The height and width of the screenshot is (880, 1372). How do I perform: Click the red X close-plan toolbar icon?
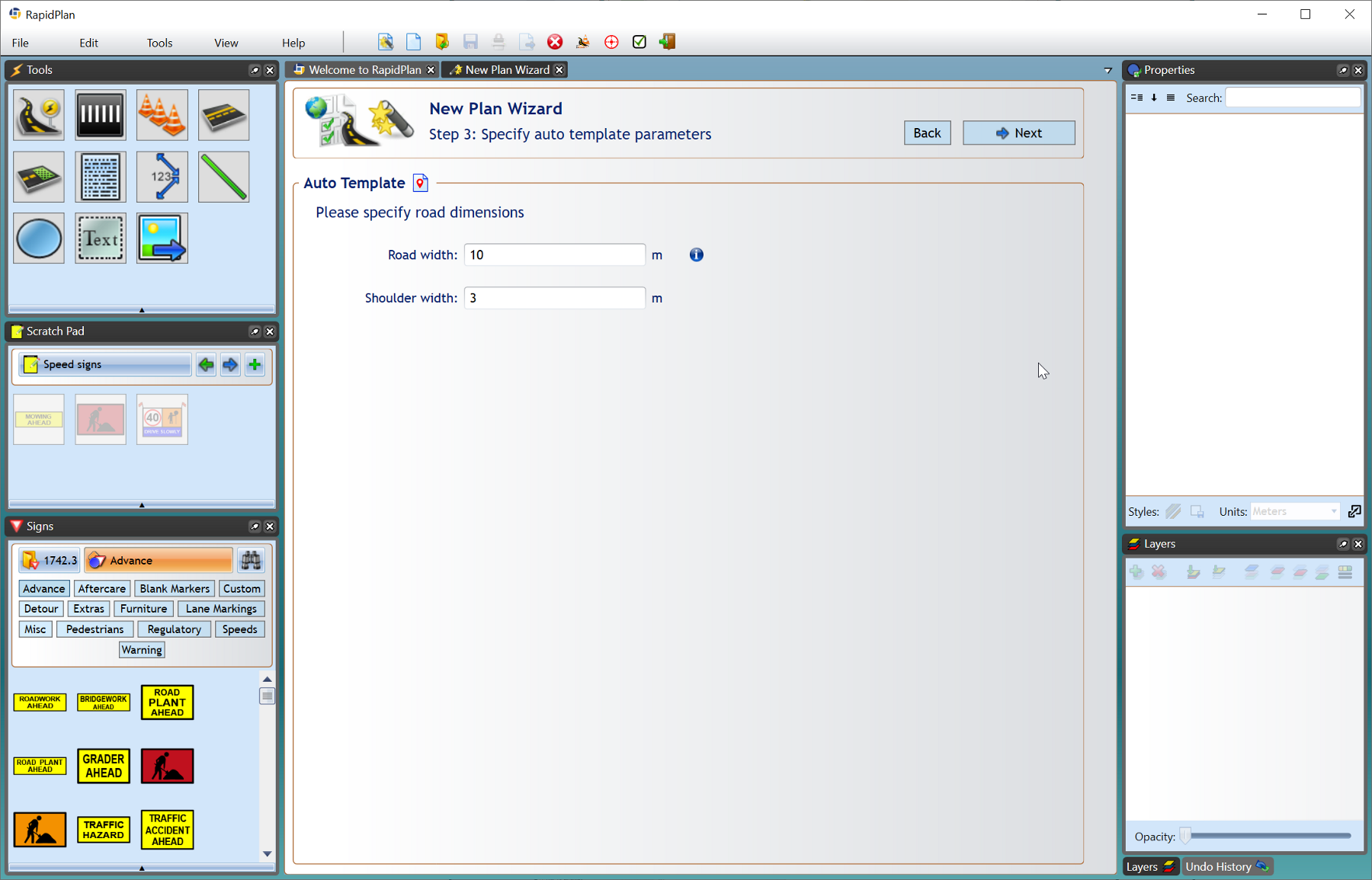point(555,42)
